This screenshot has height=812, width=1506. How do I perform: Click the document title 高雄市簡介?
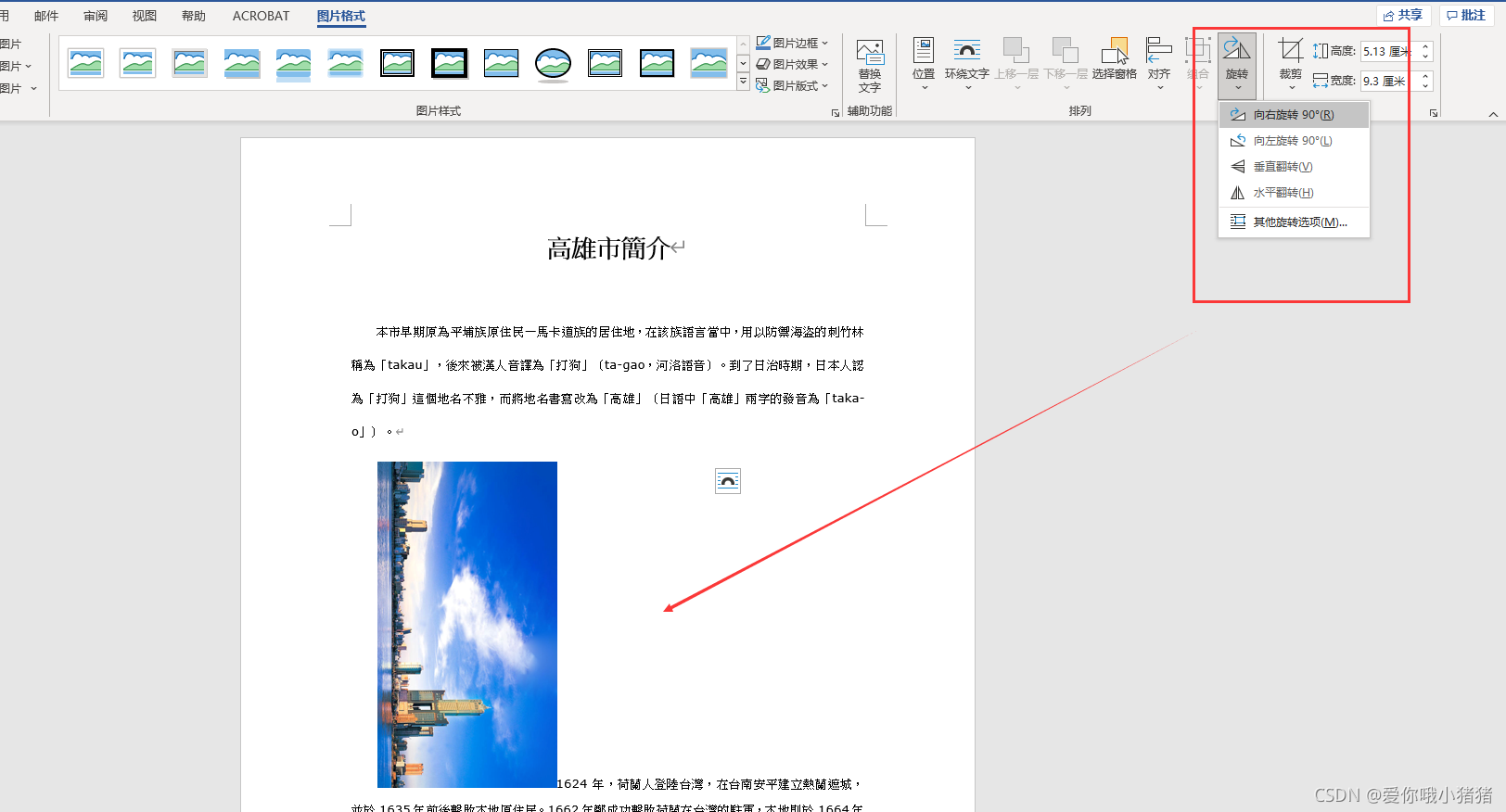coord(608,248)
